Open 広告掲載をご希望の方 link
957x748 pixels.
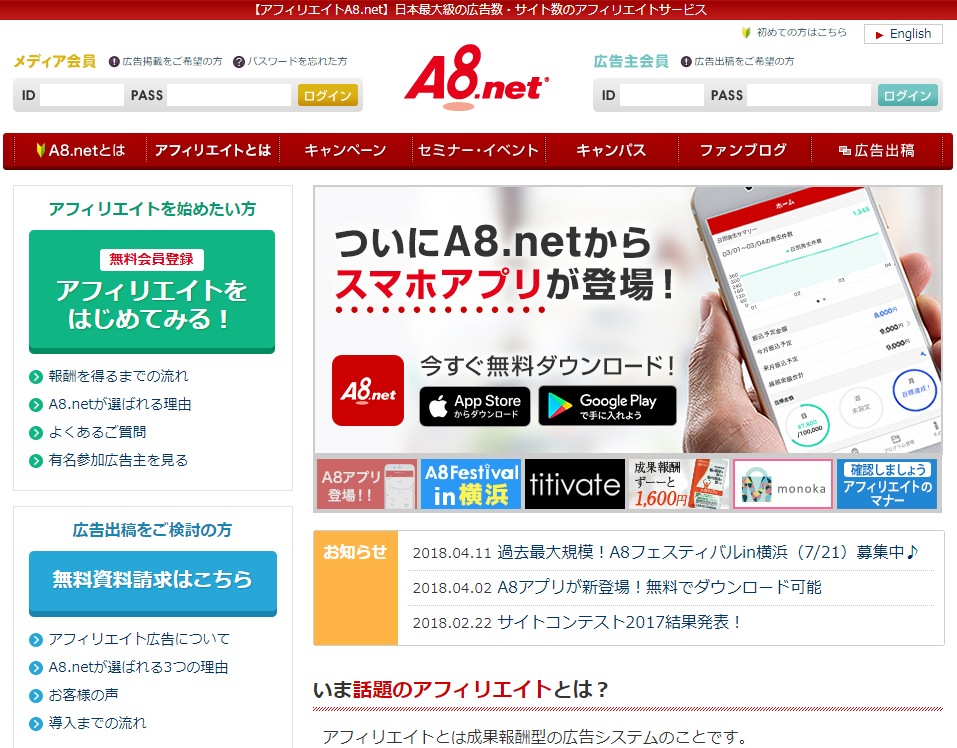[172, 62]
